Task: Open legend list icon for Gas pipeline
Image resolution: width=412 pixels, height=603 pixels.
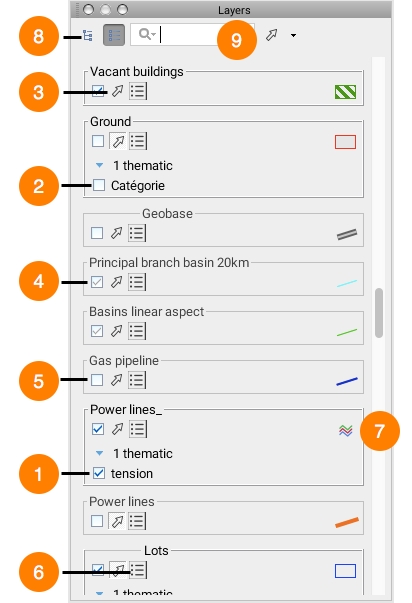Action: click(137, 380)
